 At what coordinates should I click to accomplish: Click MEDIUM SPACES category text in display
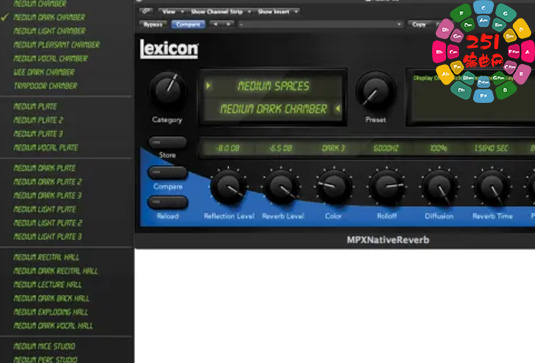273,86
